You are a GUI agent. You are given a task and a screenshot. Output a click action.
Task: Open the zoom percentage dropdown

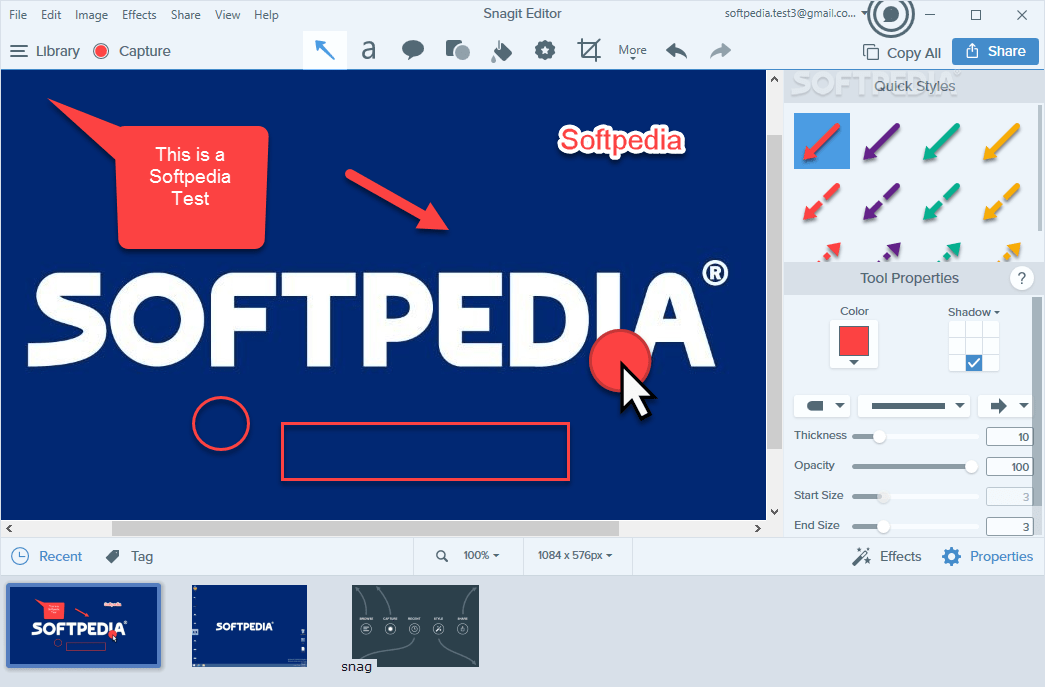pyautogui.click(x=479, y=556)
